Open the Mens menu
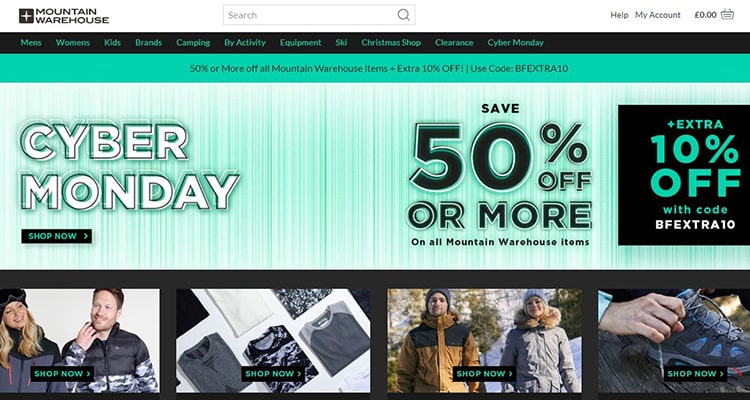This screenshot has height=400, width=750. [31, 43]
